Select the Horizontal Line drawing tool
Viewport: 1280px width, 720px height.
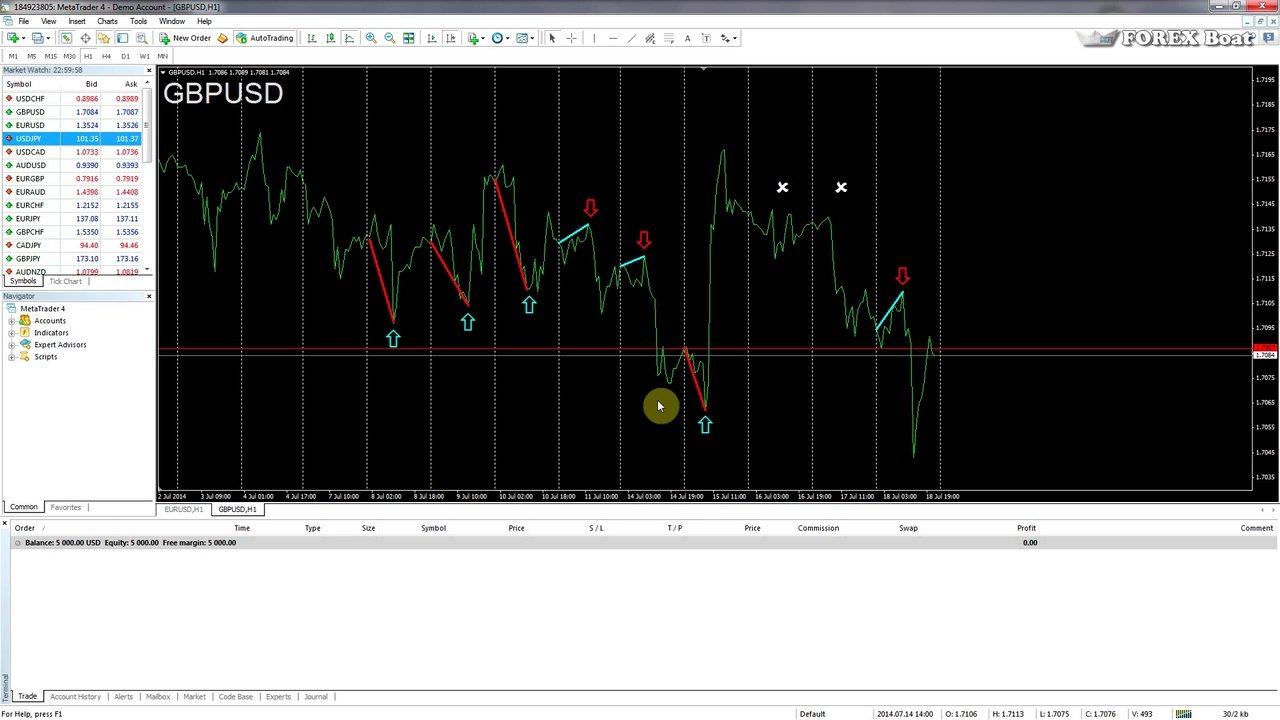[613, 38]
